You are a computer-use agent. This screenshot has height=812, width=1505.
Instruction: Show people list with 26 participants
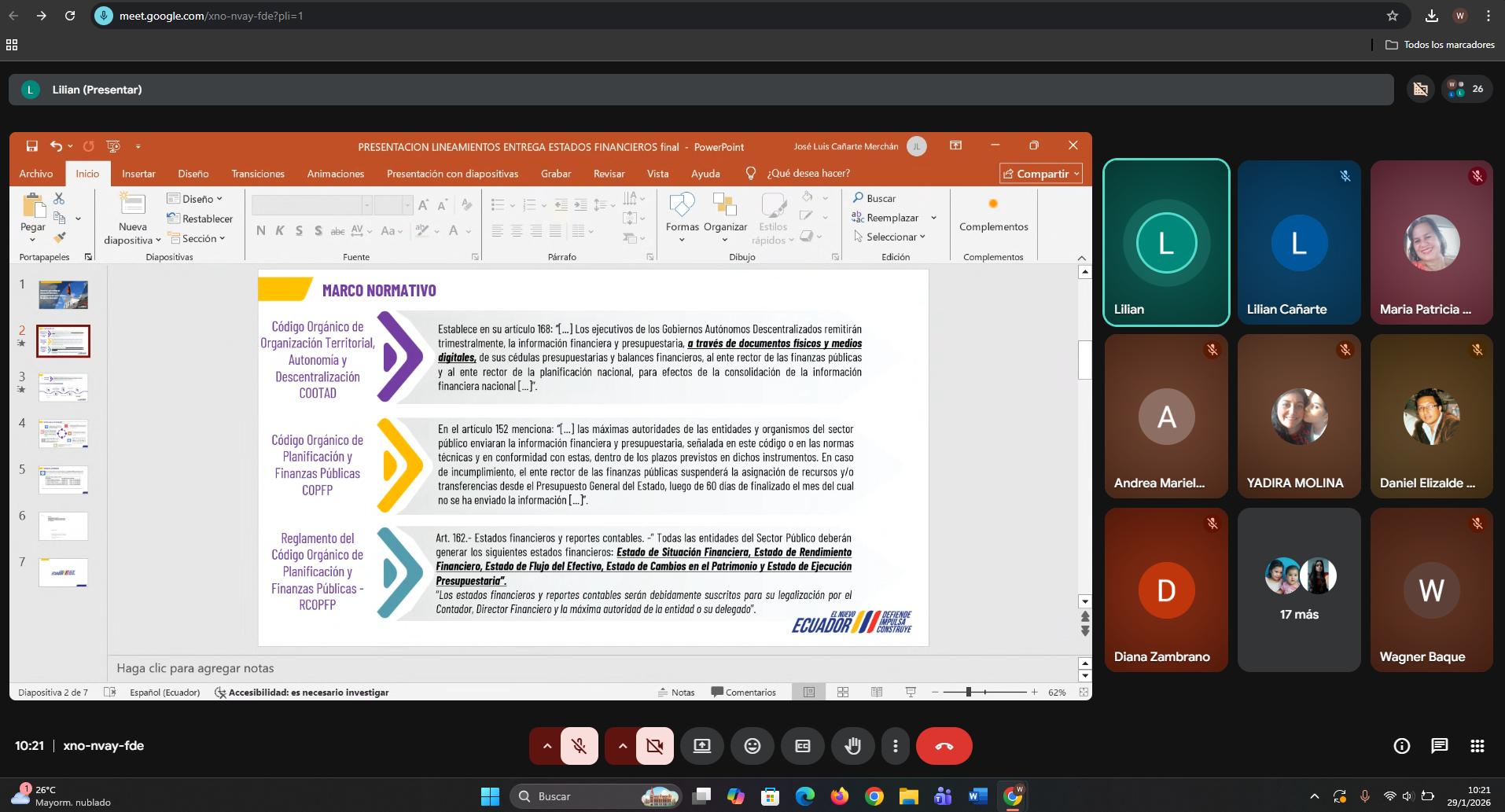click(x=1466, y=89)
